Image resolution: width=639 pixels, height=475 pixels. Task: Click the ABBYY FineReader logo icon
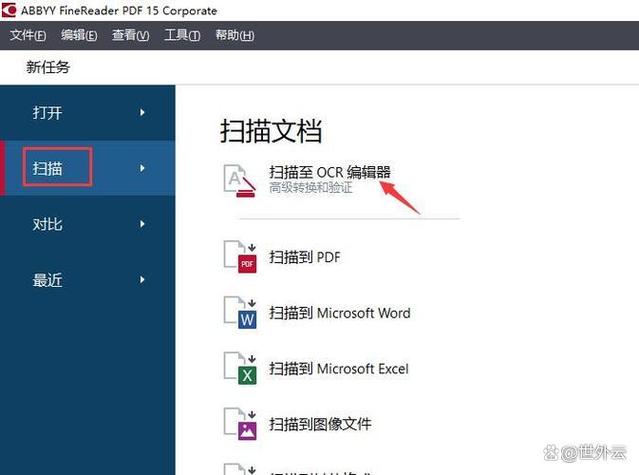coord(9,10)
